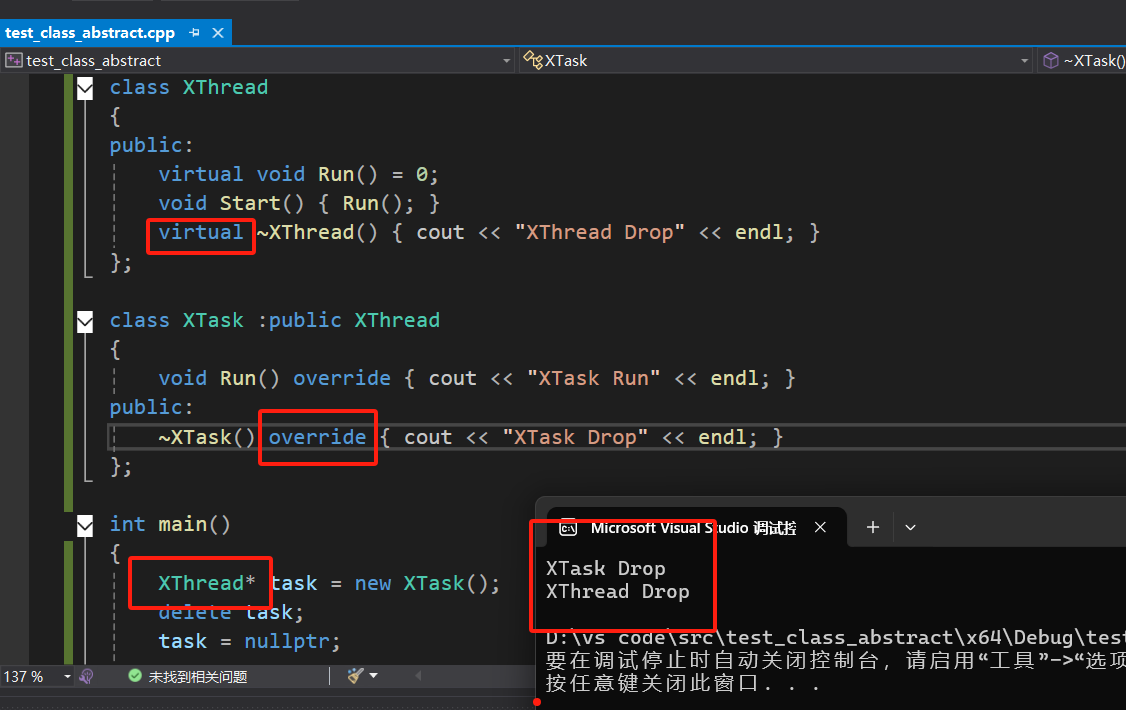Click the "XTask Drop" console output line

tap(605, 569)
